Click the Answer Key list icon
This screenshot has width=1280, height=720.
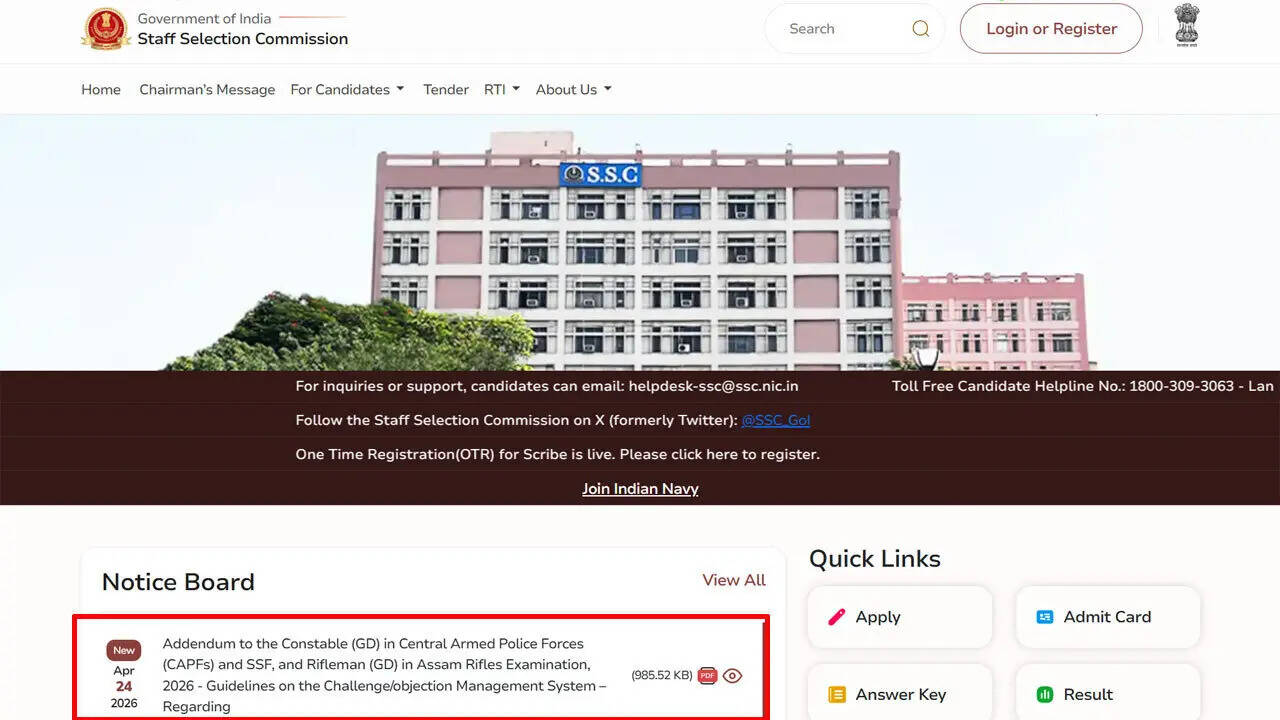click(837, 694)
